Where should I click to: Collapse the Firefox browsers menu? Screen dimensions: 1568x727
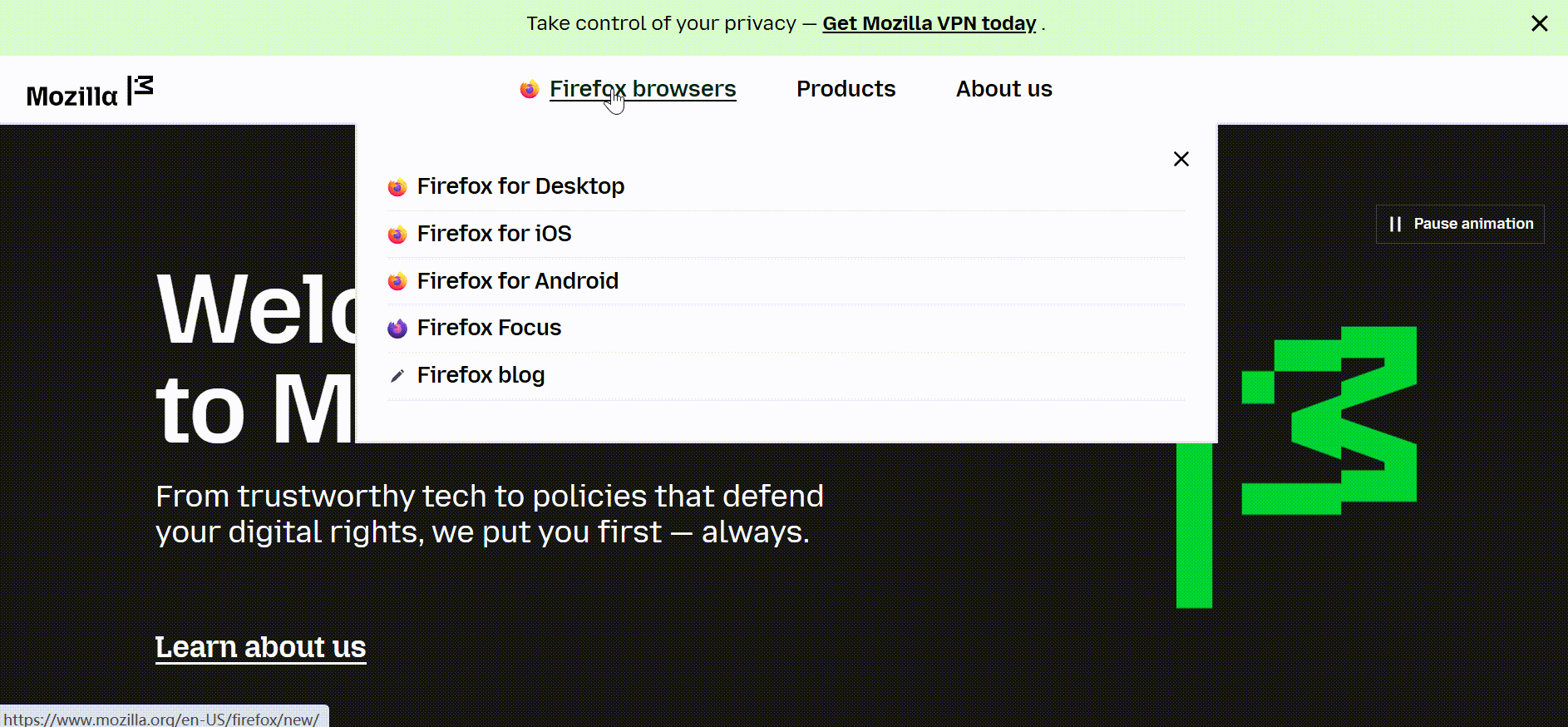(643, 89)
